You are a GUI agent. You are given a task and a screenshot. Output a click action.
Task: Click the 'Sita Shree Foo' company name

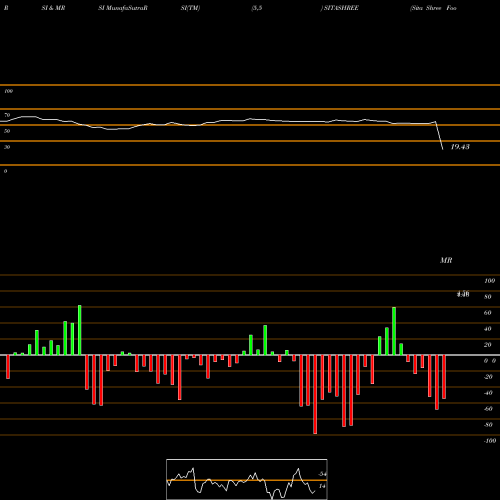pos(433,8)
